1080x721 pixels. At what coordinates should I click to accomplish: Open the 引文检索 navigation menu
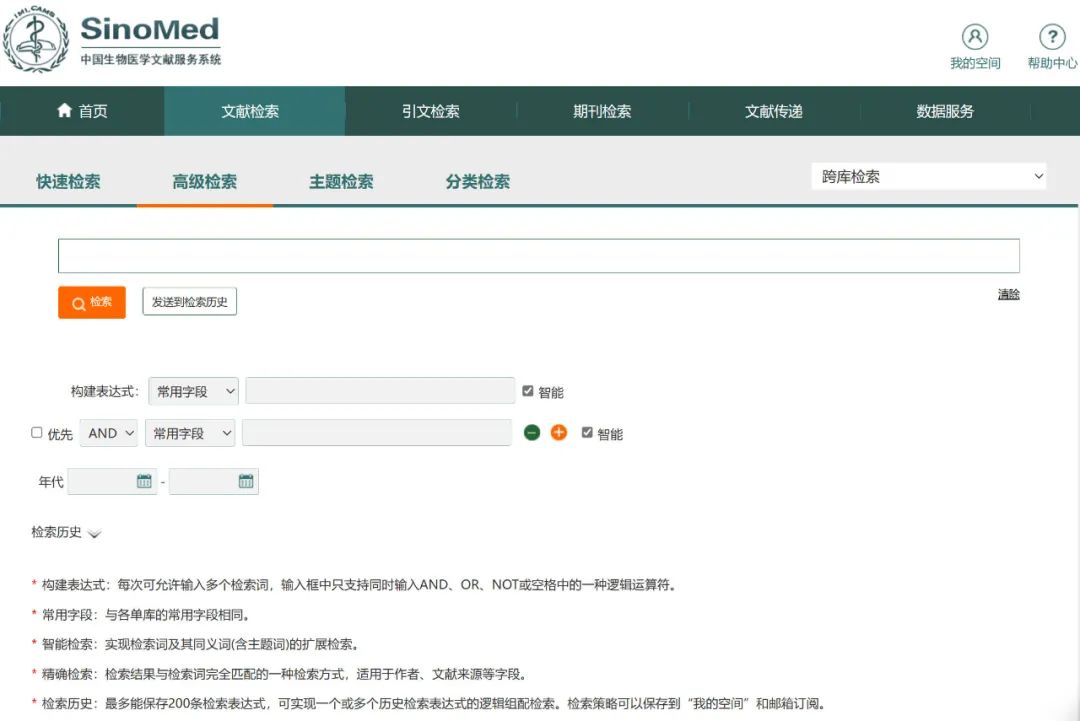[x=431, y=111]
